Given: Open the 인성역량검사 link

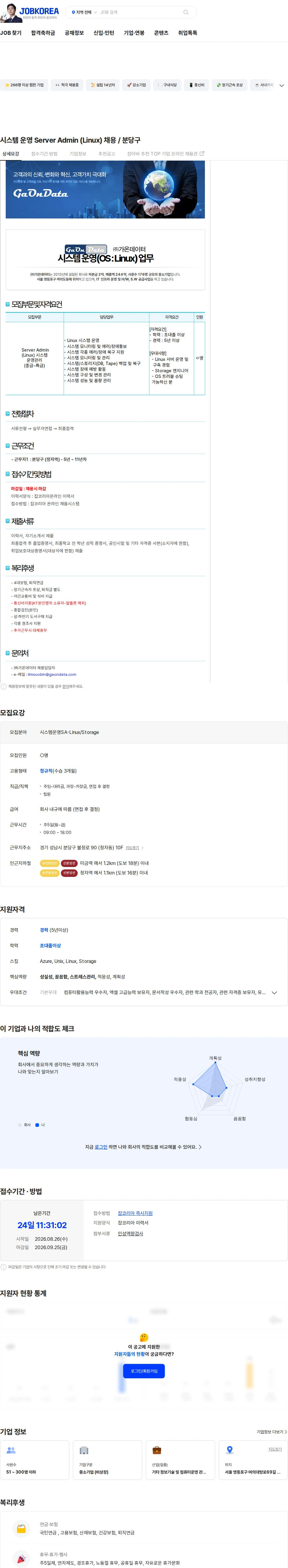Looking at the screenshot, I should [x=130, y=1233].
